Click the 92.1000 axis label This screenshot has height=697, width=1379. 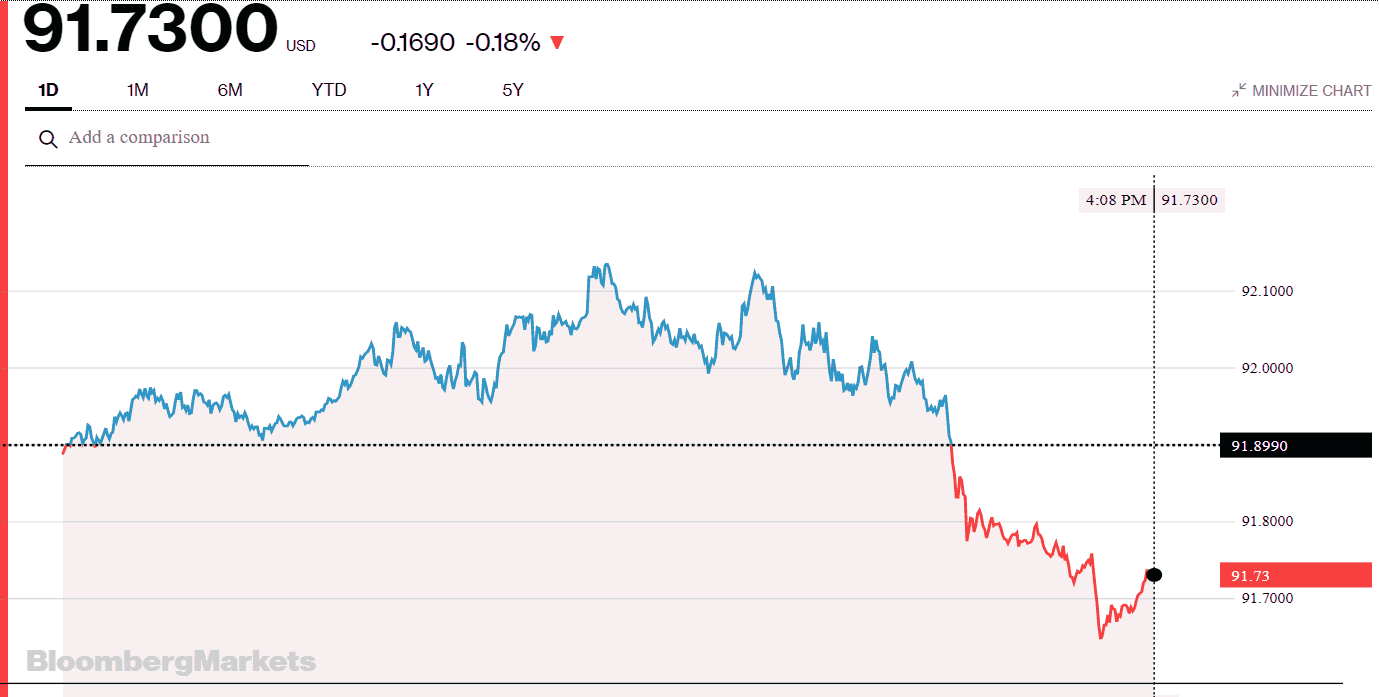[x=1266, y=291]
